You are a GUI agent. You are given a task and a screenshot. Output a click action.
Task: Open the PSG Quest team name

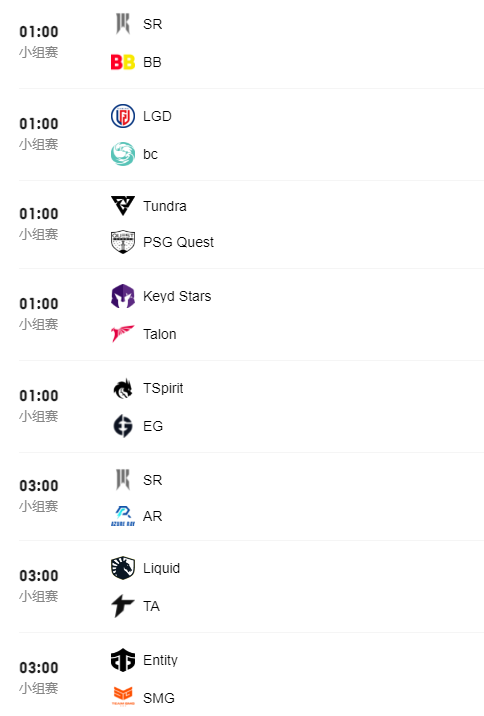(x=178, y=242)
